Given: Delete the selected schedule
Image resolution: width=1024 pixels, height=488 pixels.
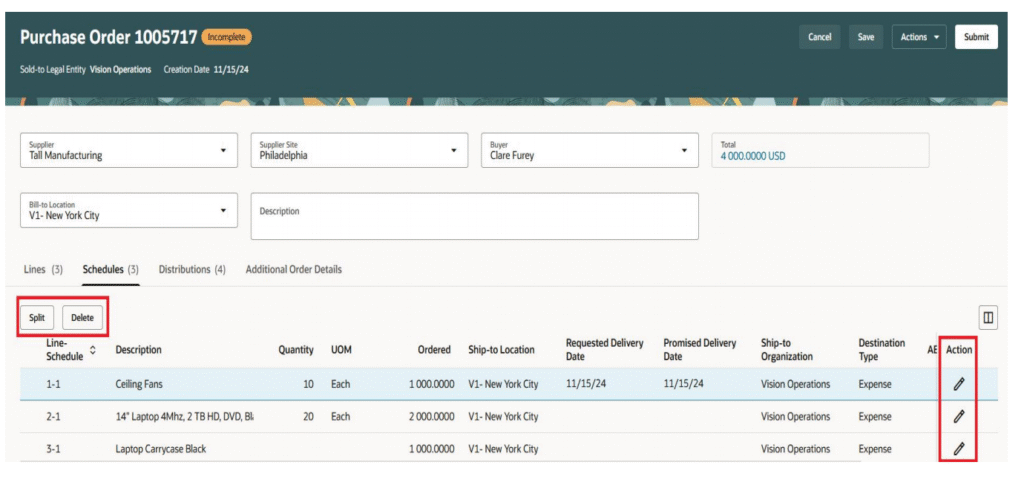Looking at the screenshot, I should click(x=83, y=318).
